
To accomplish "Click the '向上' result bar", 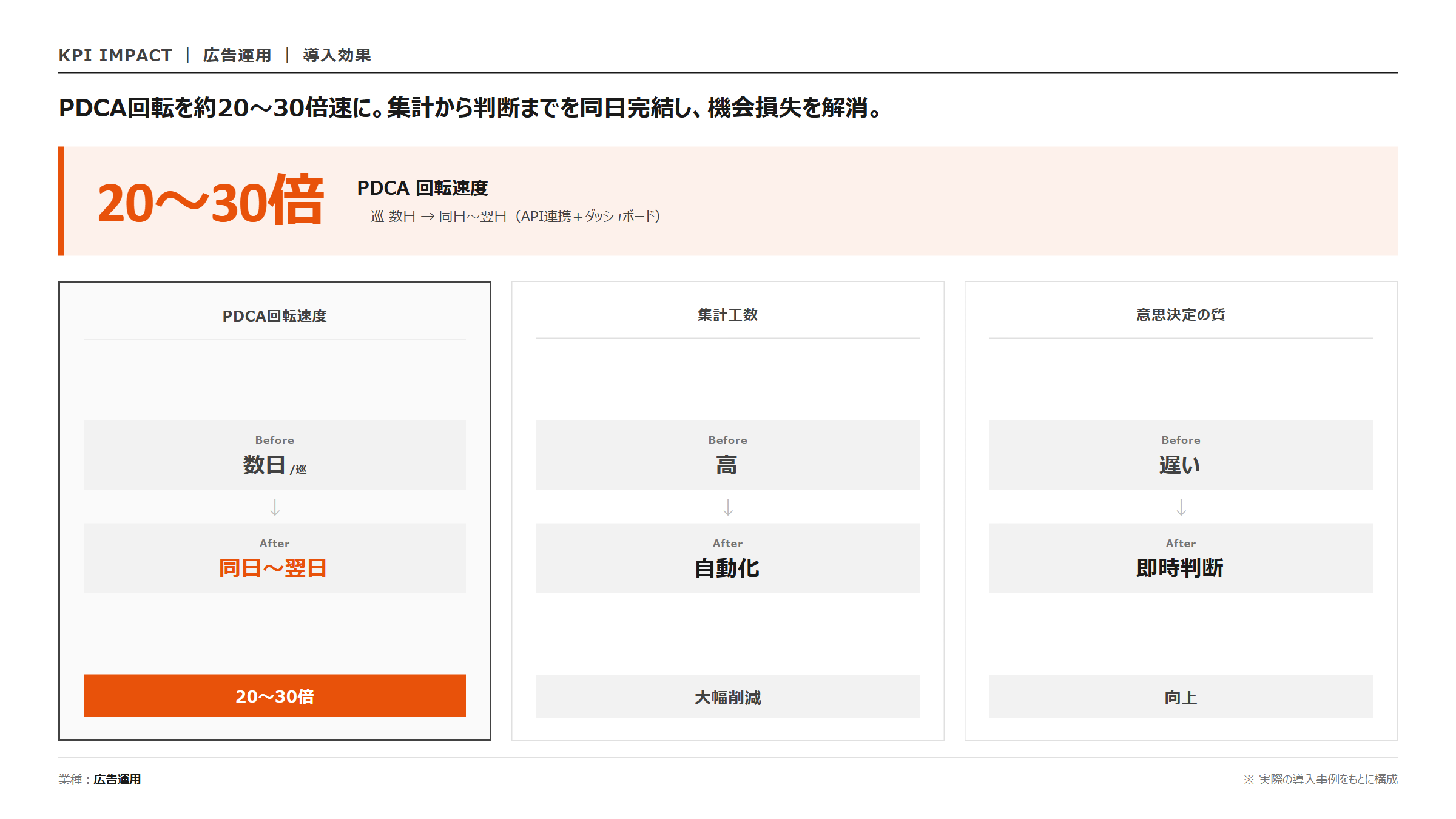I will [x=1181, y=696].
